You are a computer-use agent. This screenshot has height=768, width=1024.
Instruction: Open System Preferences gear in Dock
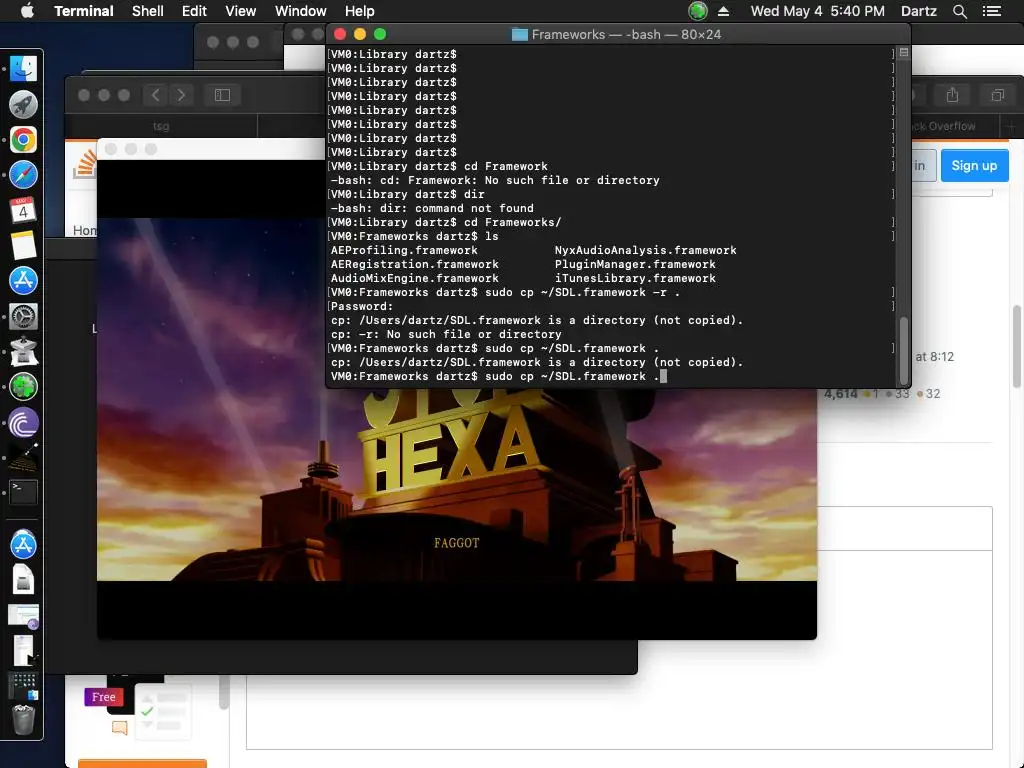23,316
